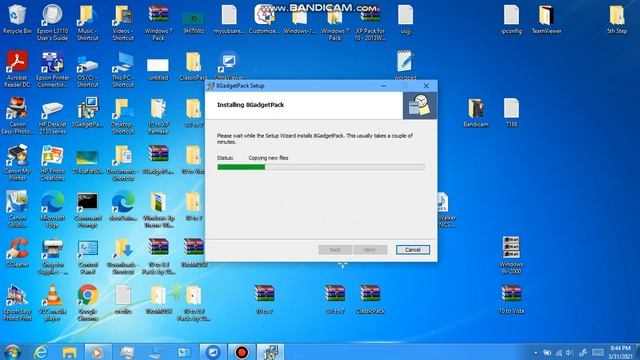Open the Command Prompt shortcut

pyautogui.click(x=87, y=209)
